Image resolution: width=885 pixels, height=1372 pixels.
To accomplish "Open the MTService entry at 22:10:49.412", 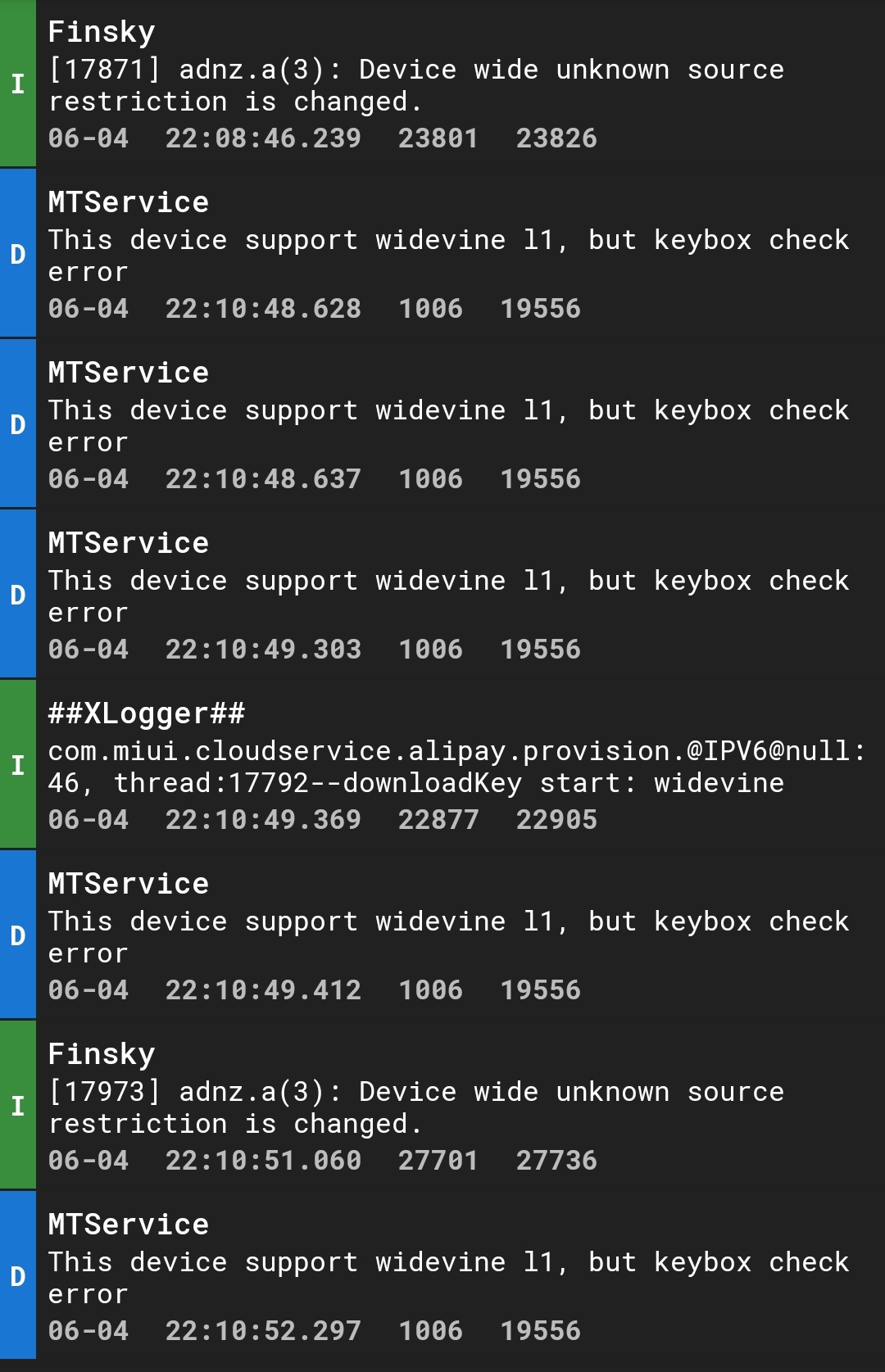I will (442, 935).
